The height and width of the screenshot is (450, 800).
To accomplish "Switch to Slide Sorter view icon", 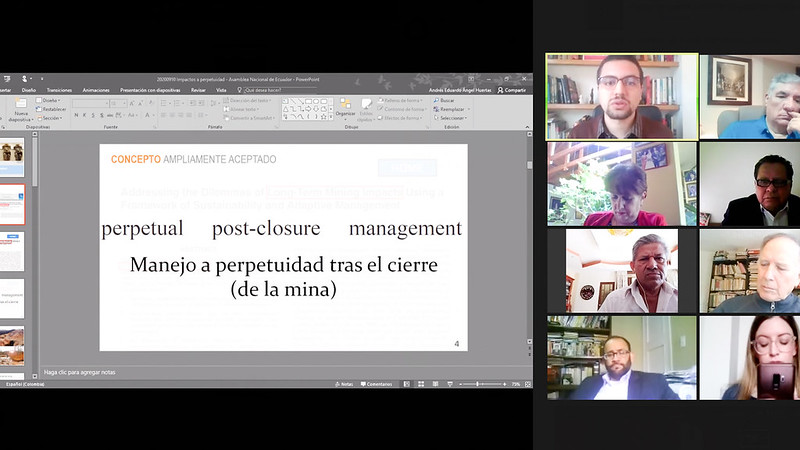I will click(x=421, y=384).
